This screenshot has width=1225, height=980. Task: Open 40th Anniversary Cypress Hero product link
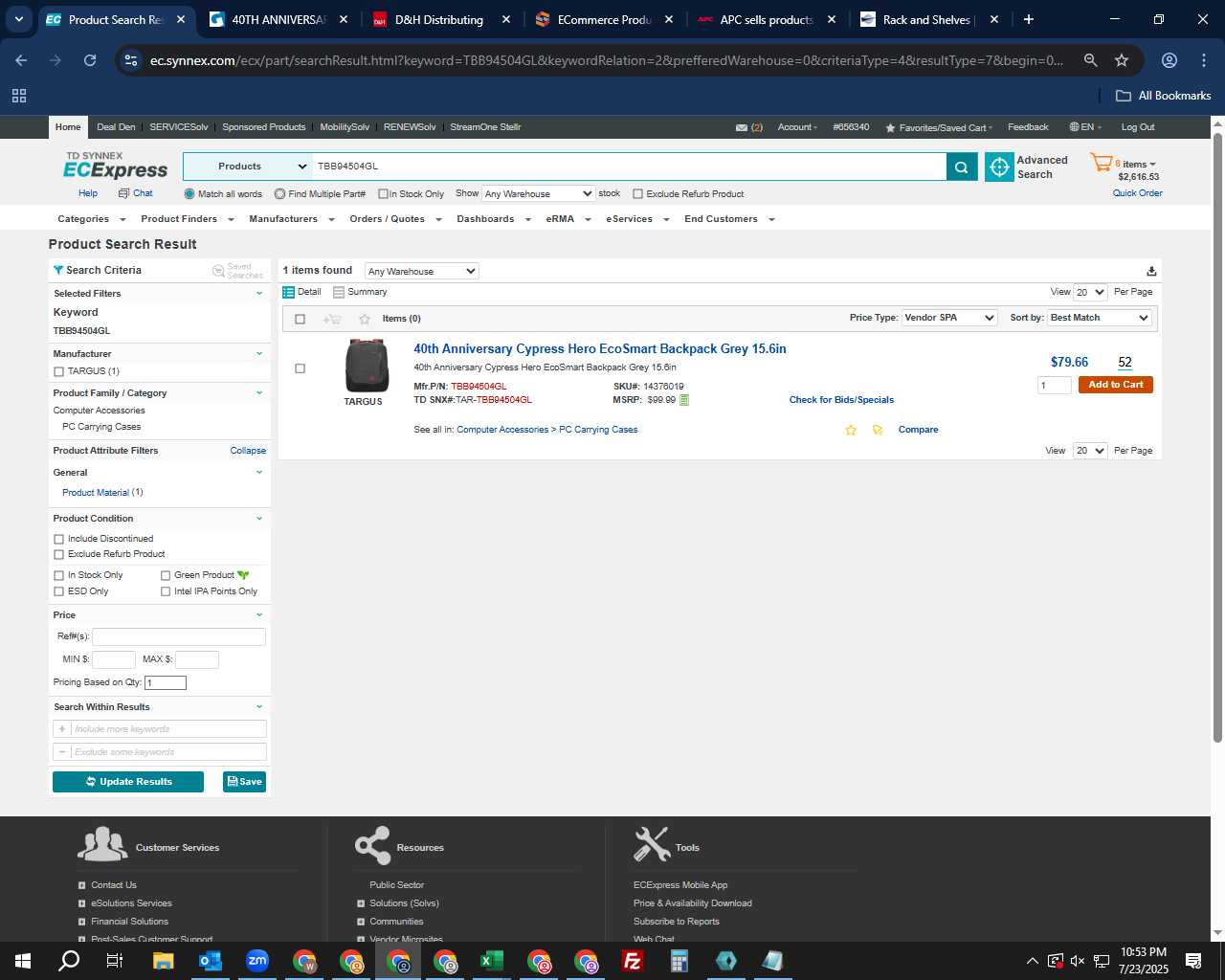[599, 349]
